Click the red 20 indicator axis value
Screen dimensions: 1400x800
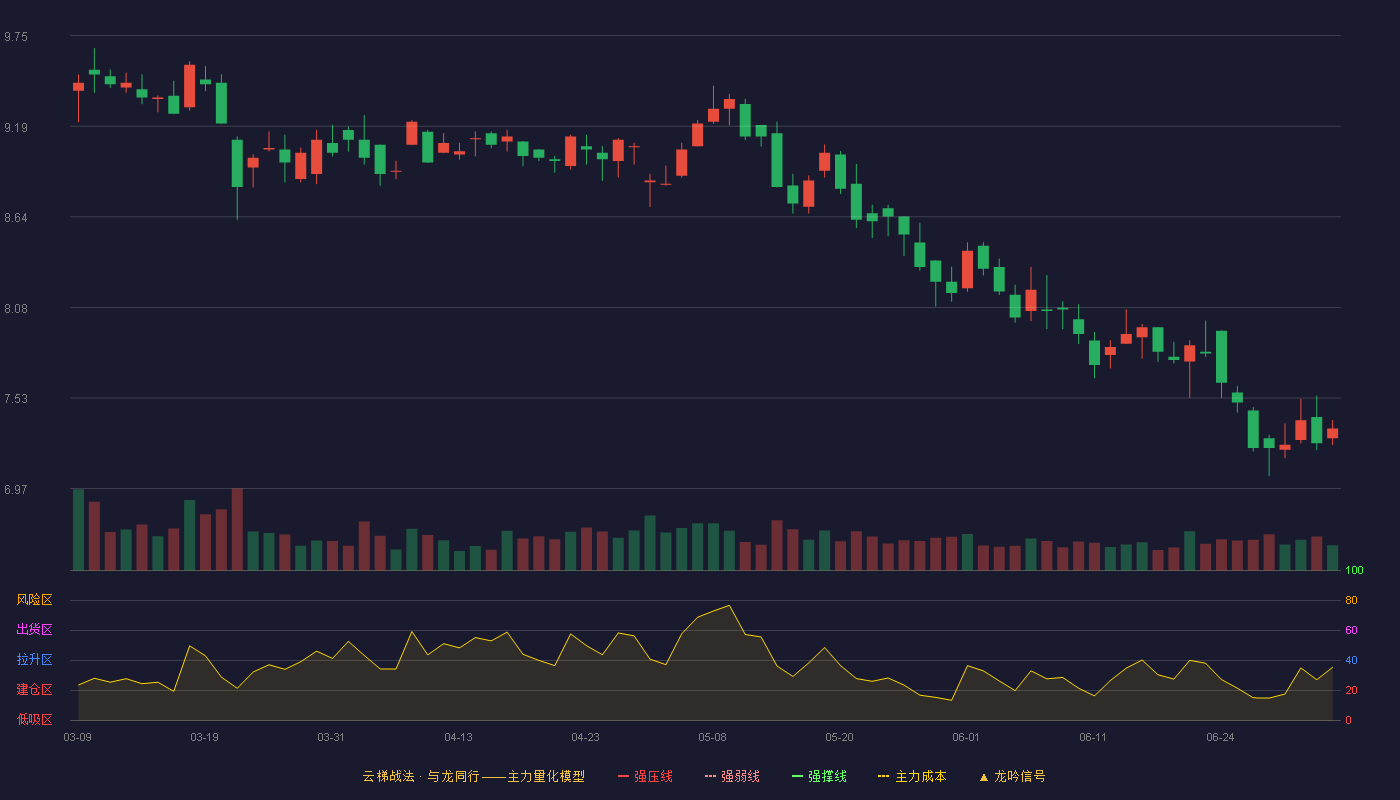click(x=1351, y=691)
